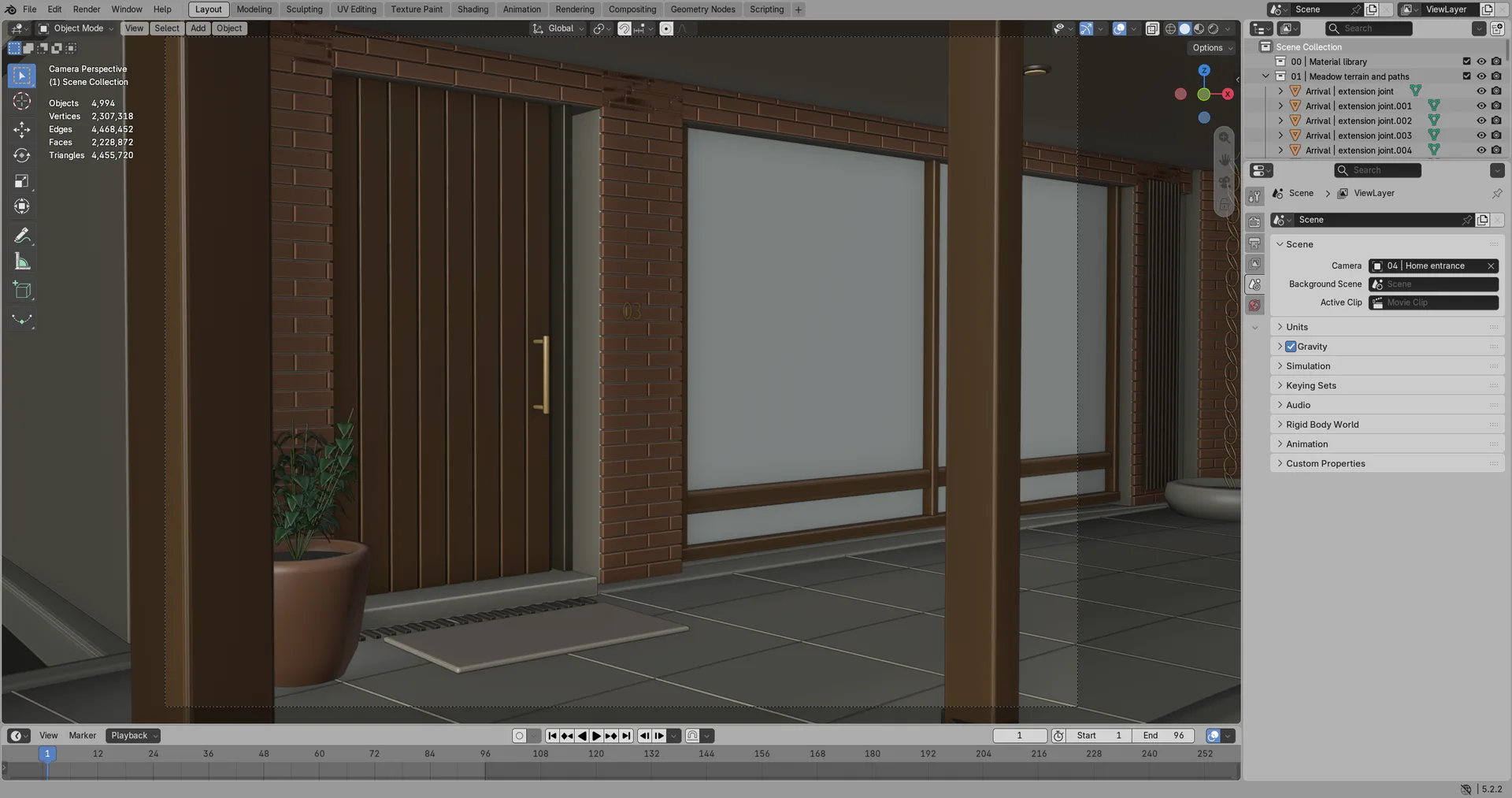Expand the Custom Properties panel
Viewport: 1512px width, 798px height.
[x=1387, y=463]
